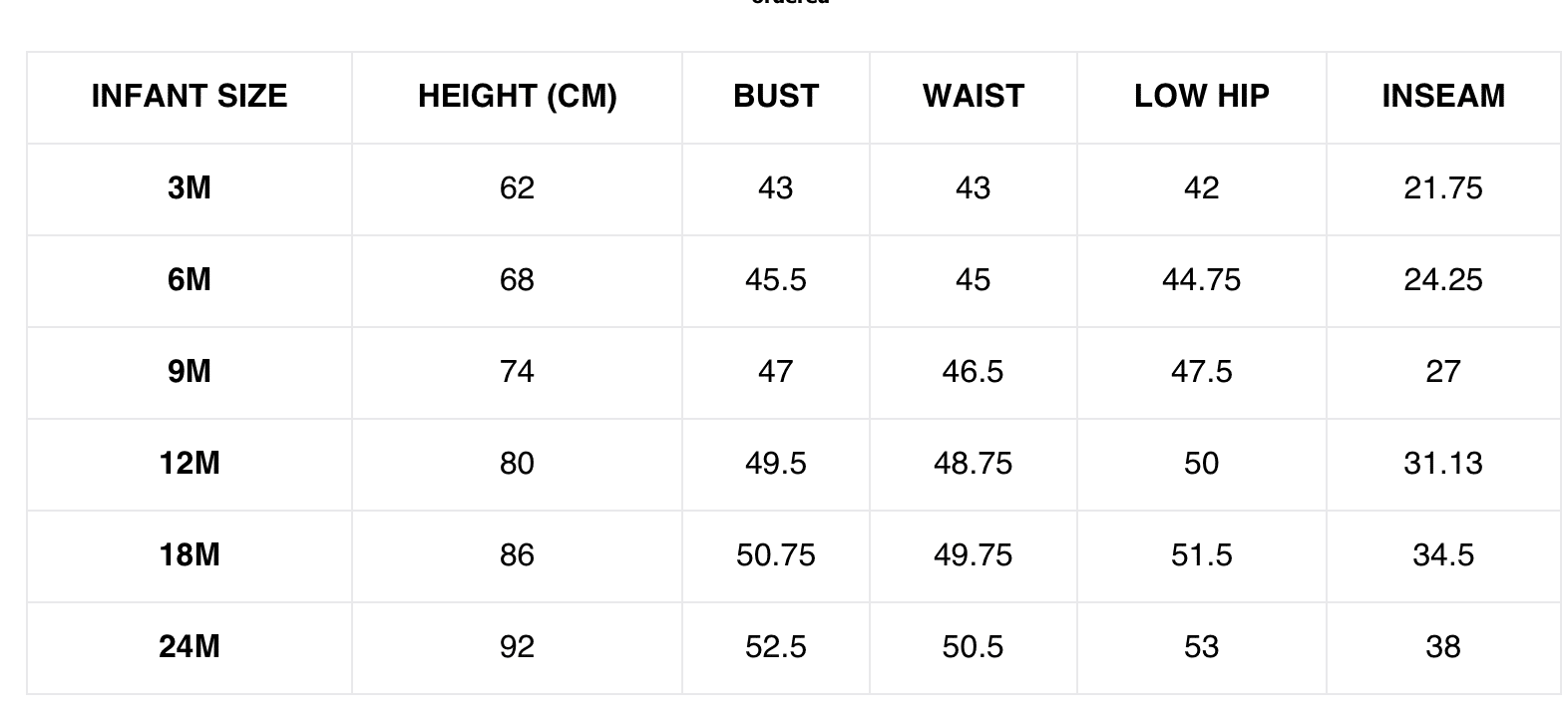Click the 21.75 inseam value for 3M
The image size is (1568, 714).
pyautogui.click(x=1442, y=188)
